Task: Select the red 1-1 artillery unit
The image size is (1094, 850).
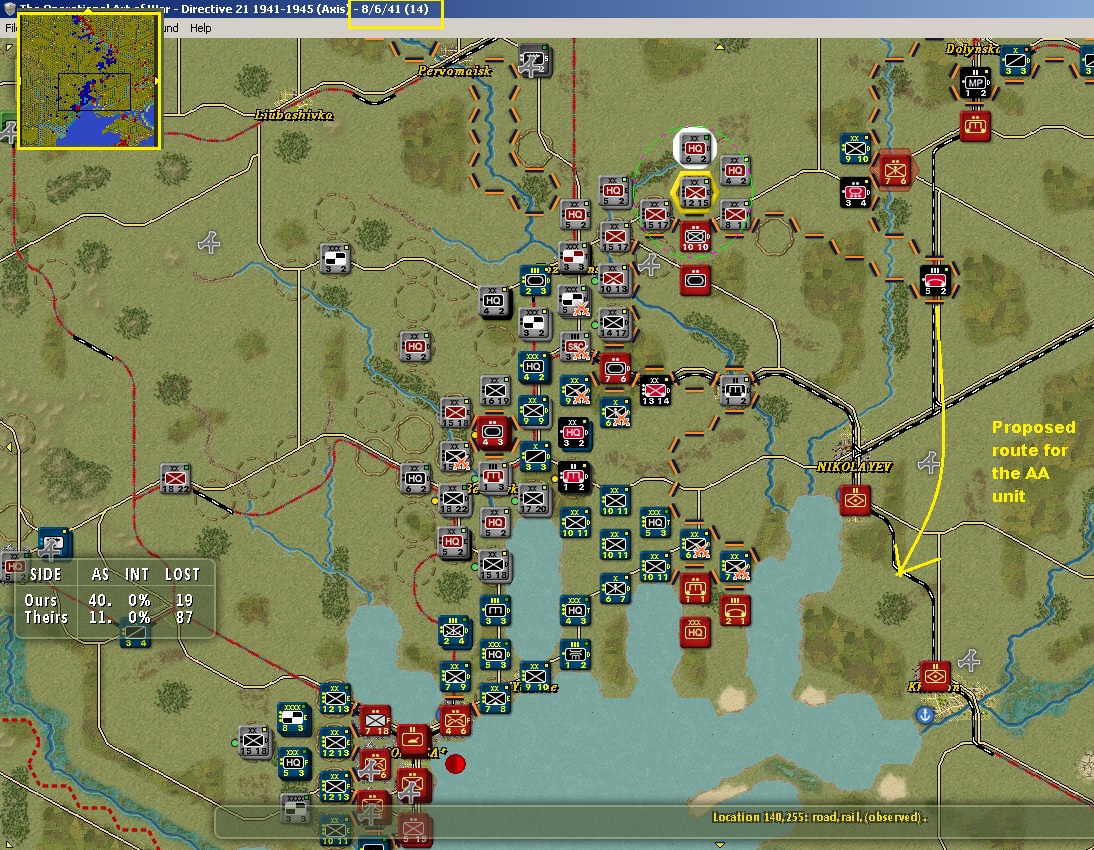Action: [x=695, y=589]
